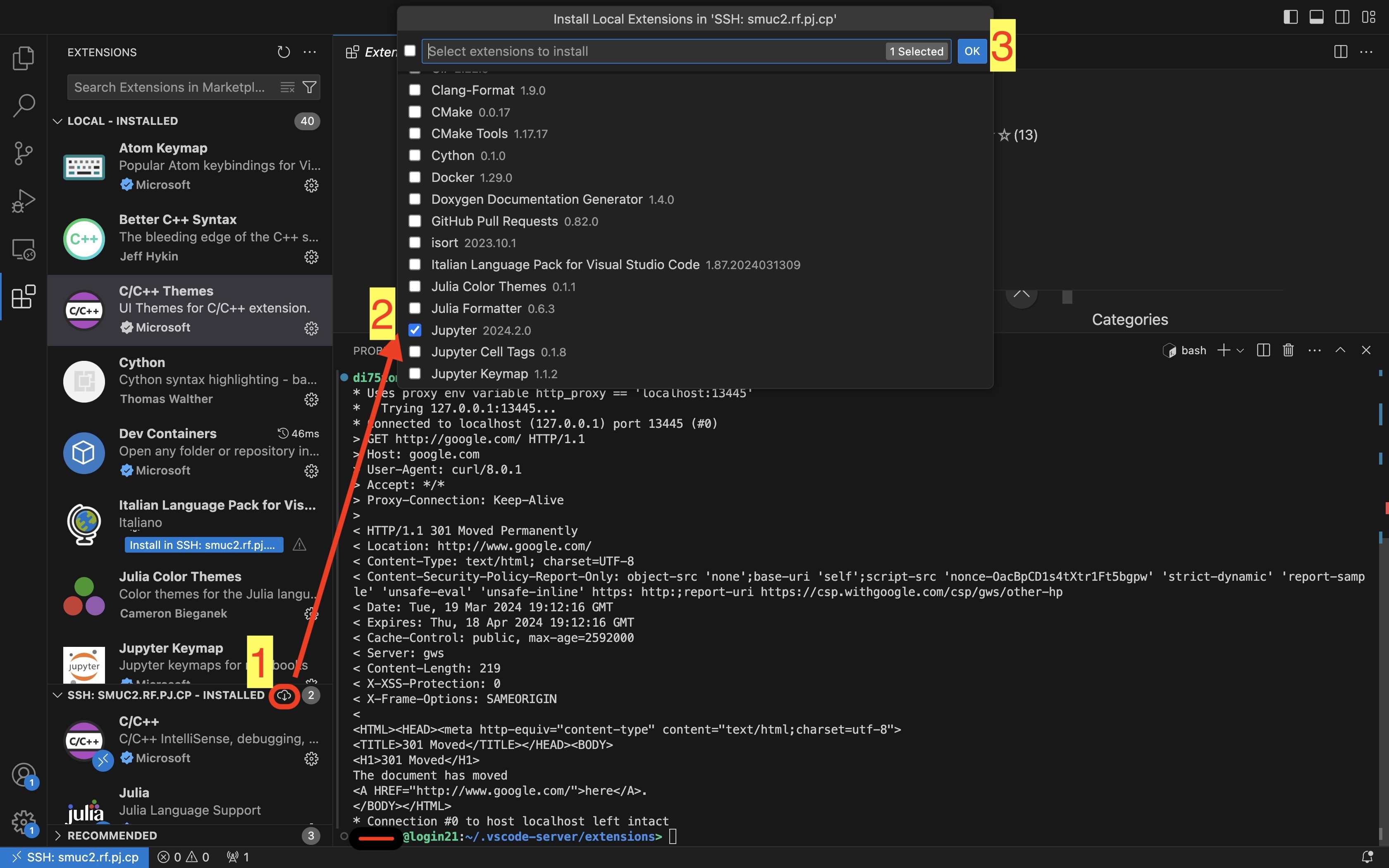Click the filter extensions funnel icon
Image resolution: width=1389 pixels, height=868 pixels.
pyautogui.click(x=309, y=87)
